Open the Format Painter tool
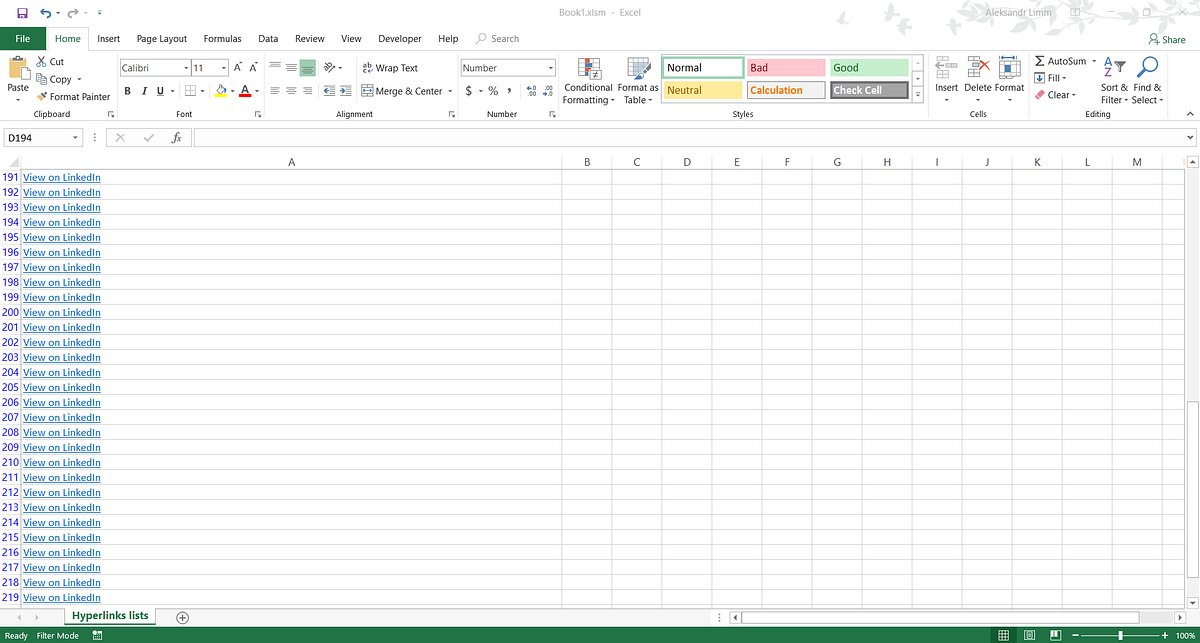 click(x=73, y=96)
